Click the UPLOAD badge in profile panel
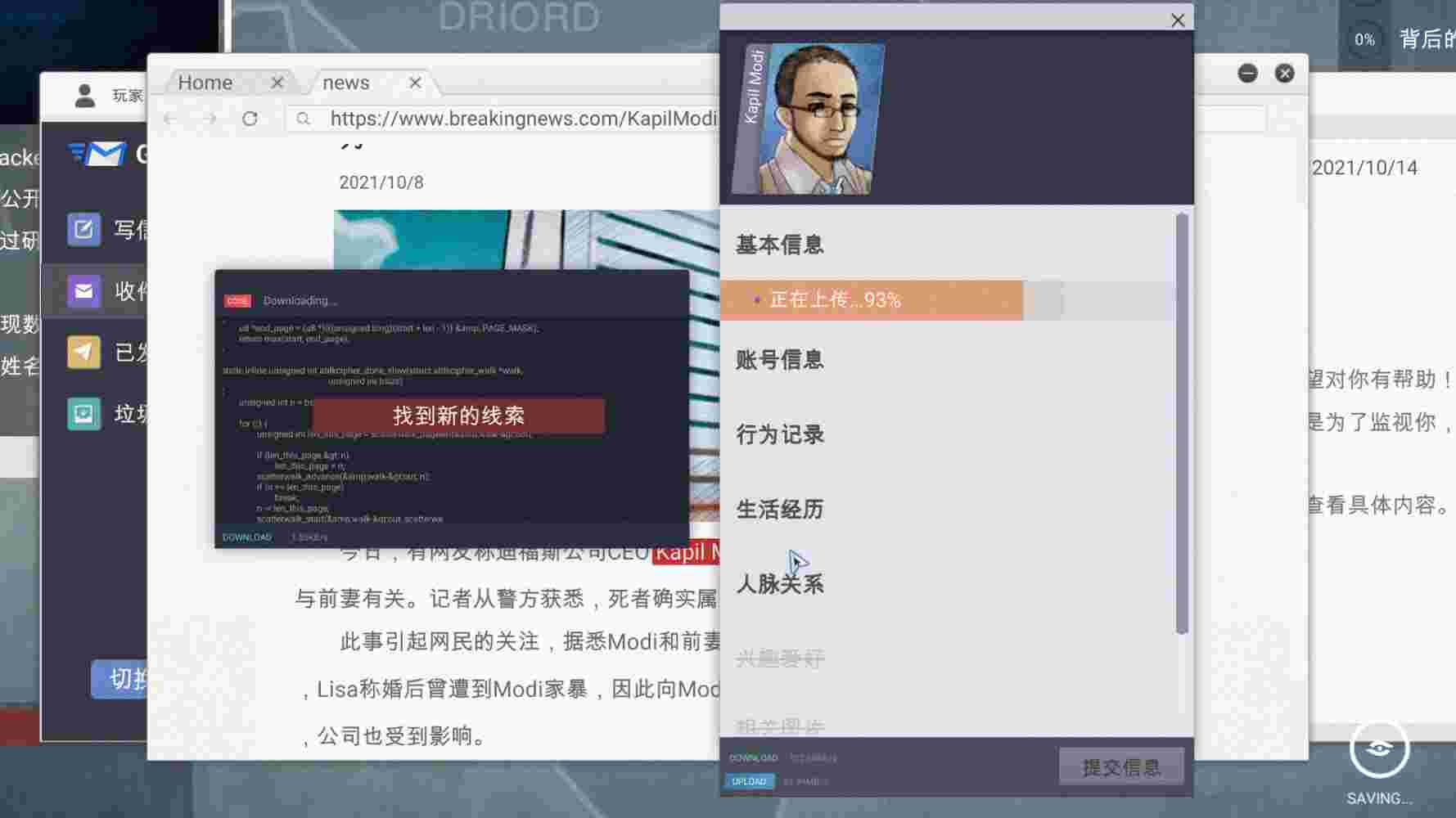The width and height of the screenshot is (1456, 818). coord(749,781)
